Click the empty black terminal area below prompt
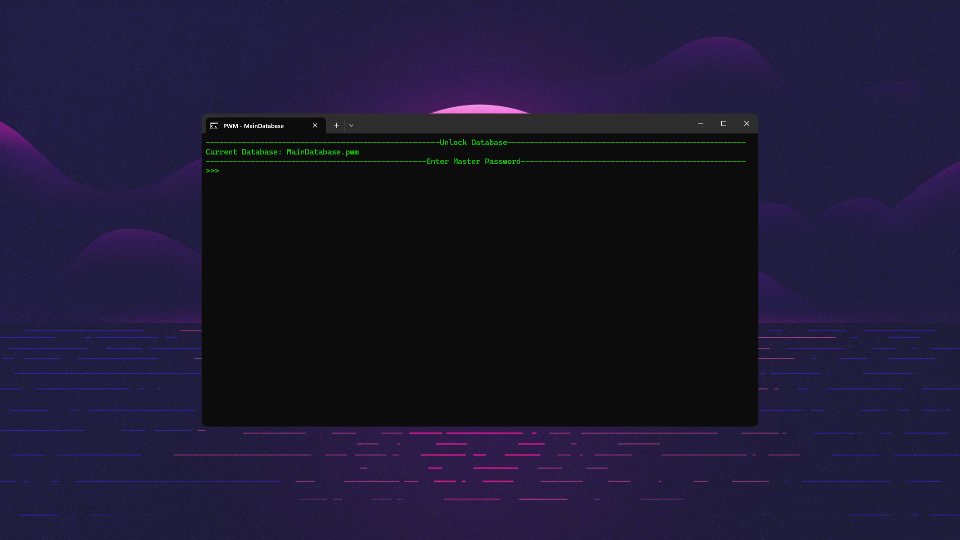Viewport: 960px width, 540px height. [480, 300]
